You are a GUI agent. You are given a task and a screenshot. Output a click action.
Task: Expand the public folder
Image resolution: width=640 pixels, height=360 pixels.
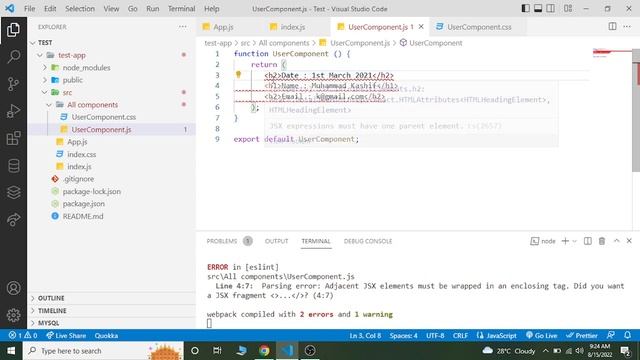(x=45, y=80)
